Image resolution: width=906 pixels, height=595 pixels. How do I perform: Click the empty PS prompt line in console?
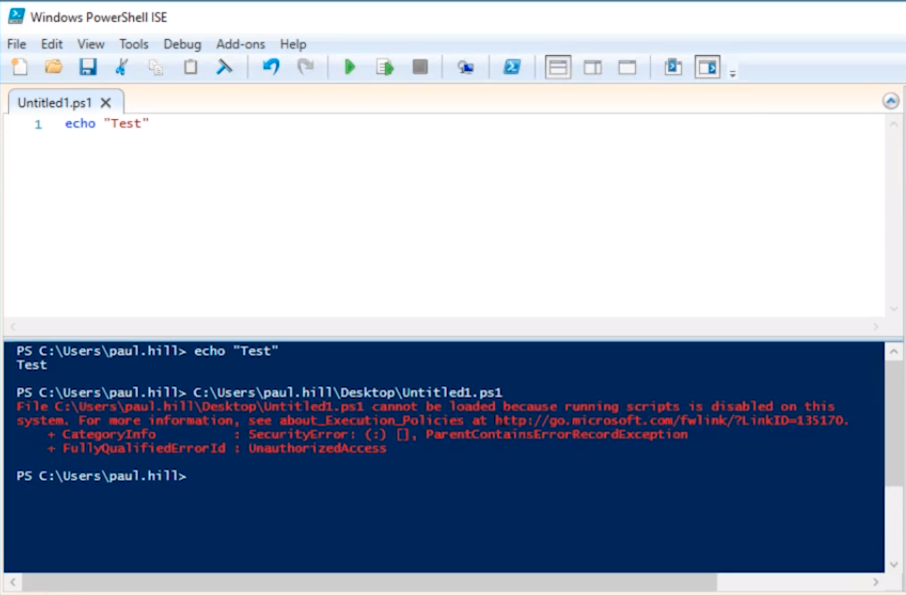click(101, 475)
